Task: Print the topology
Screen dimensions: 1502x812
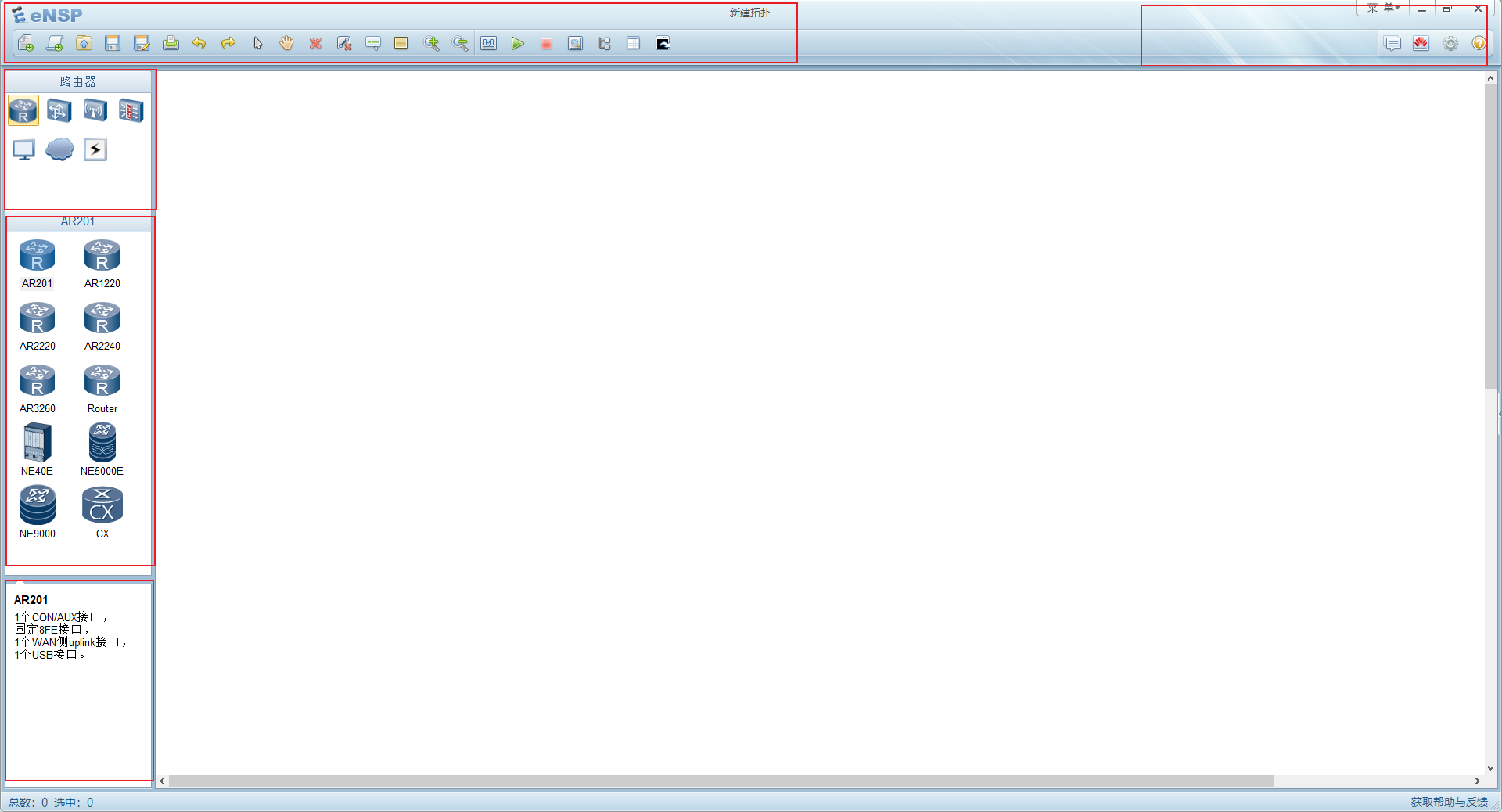Action: pos(171,44)
